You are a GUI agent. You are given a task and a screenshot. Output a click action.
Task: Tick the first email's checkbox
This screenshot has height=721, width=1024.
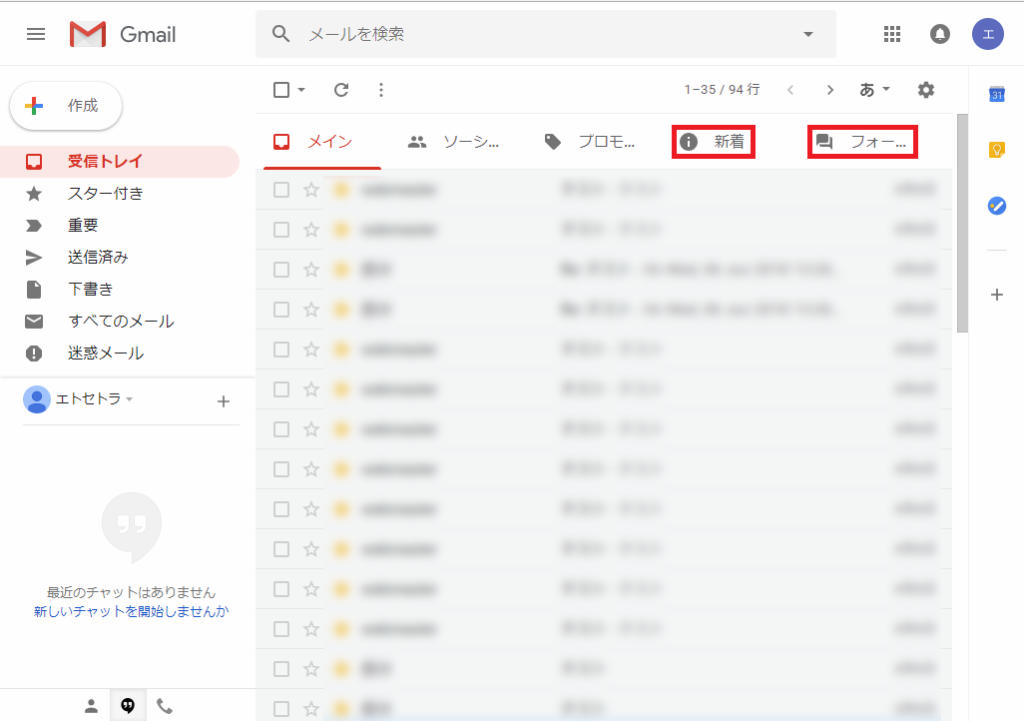point(282,190)
